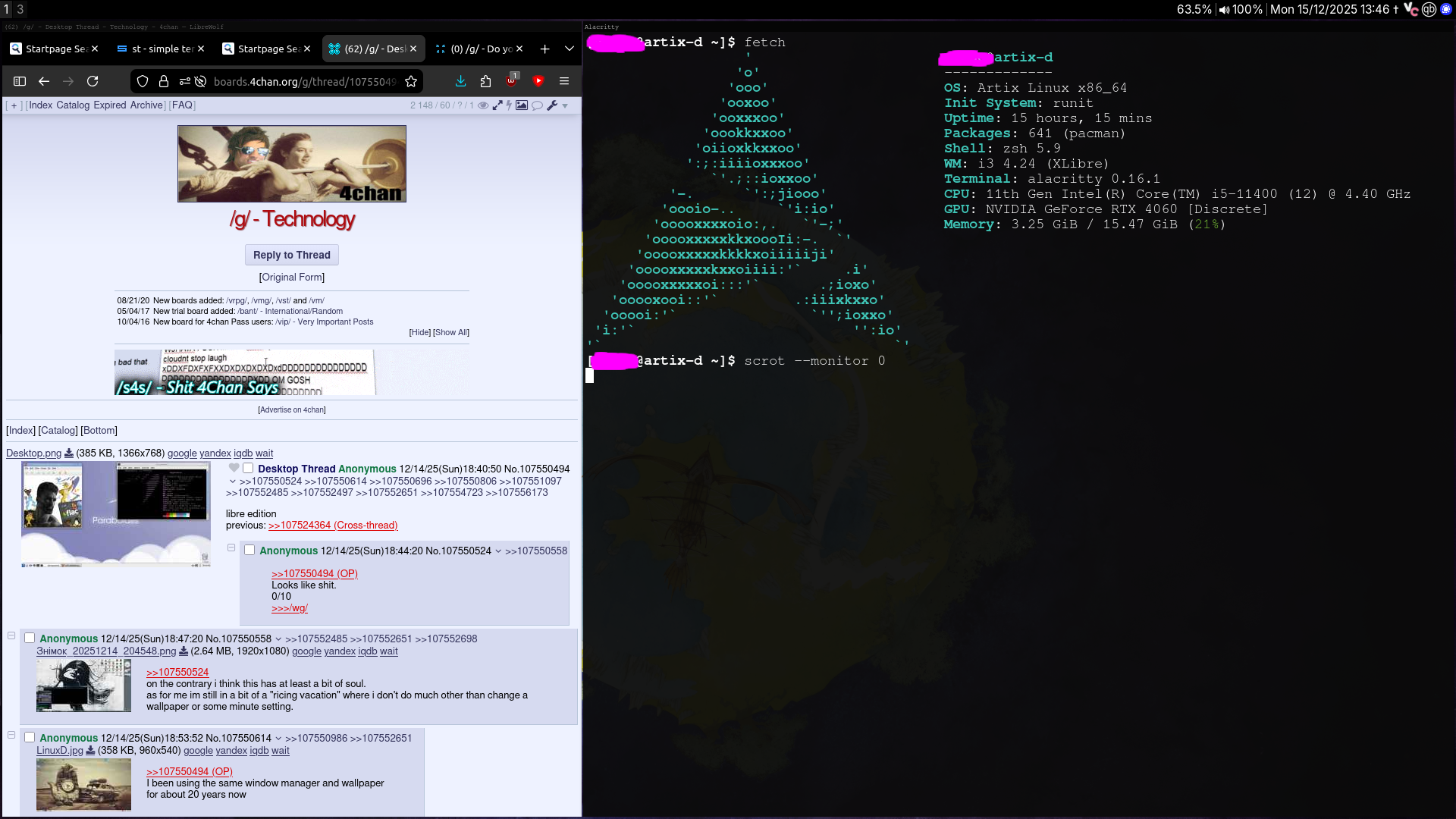The image size is (1456, 819).
Task: Open the Catalog link in header
Action: pyautogui.click(x=73, y=105)
